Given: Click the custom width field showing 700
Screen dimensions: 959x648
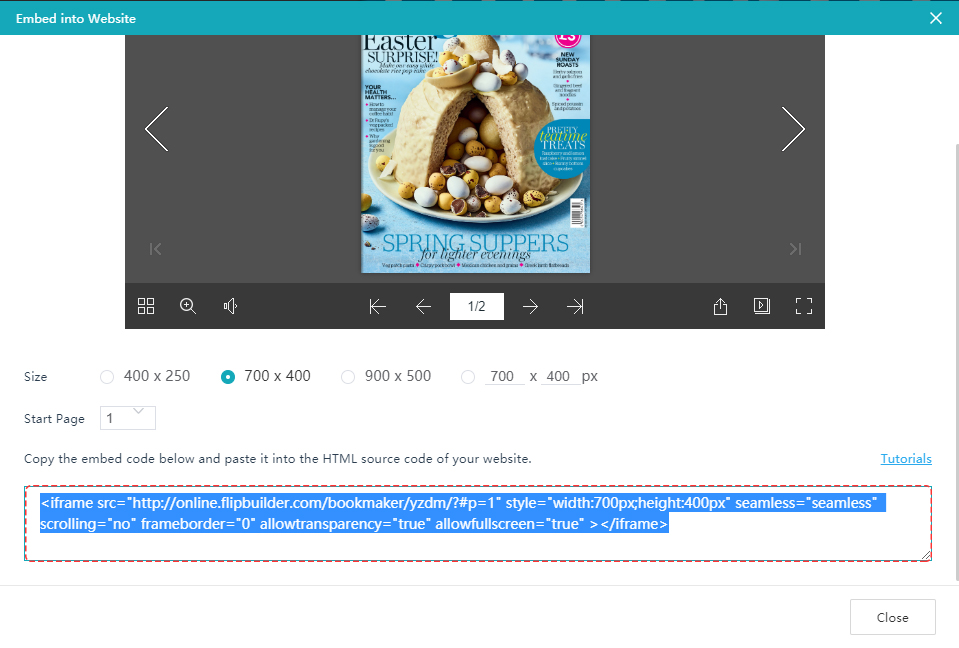Looking at the screenshot, I should (505, 376).
